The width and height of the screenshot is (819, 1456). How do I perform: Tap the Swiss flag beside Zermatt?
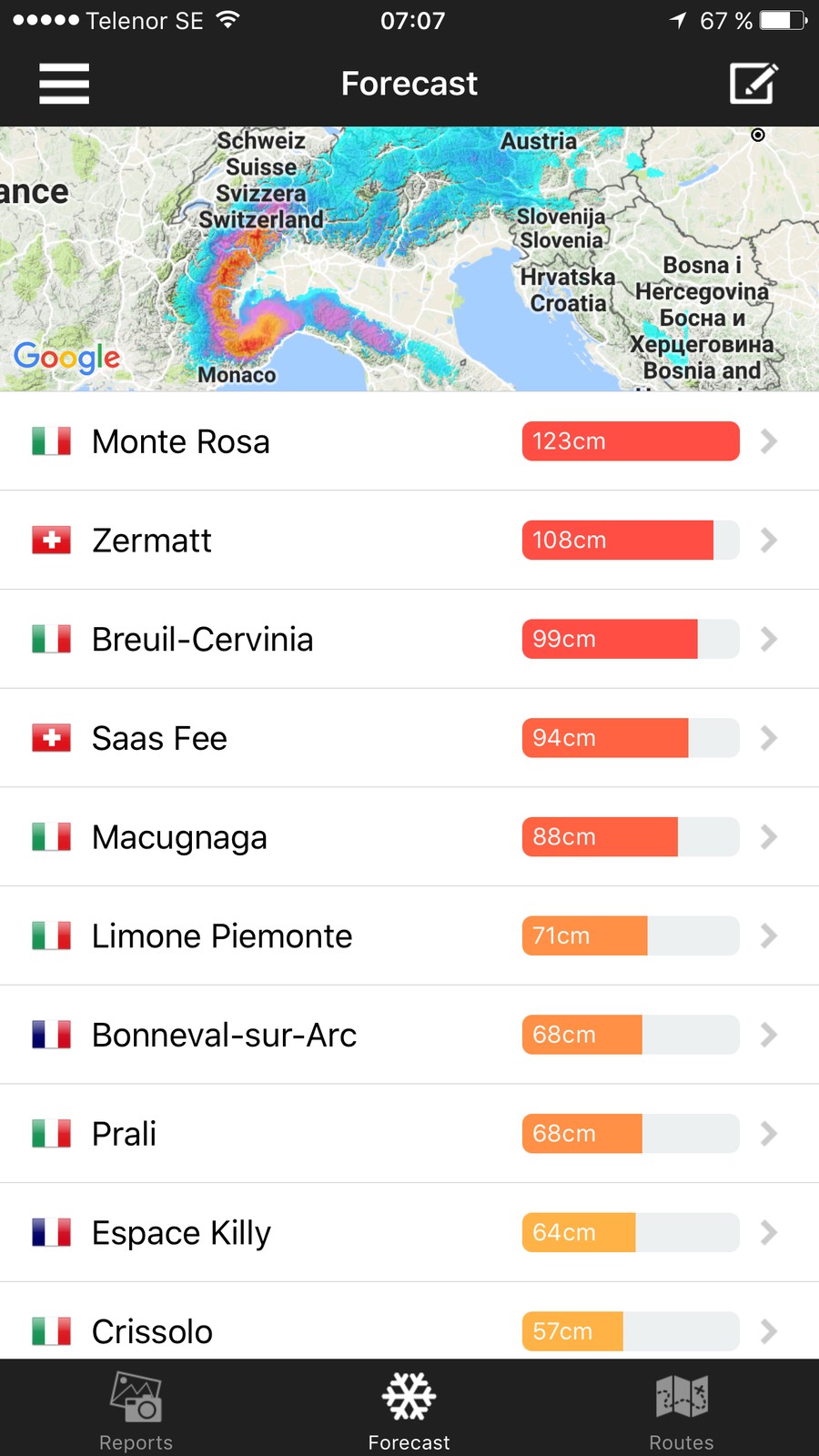click(52, 541)
